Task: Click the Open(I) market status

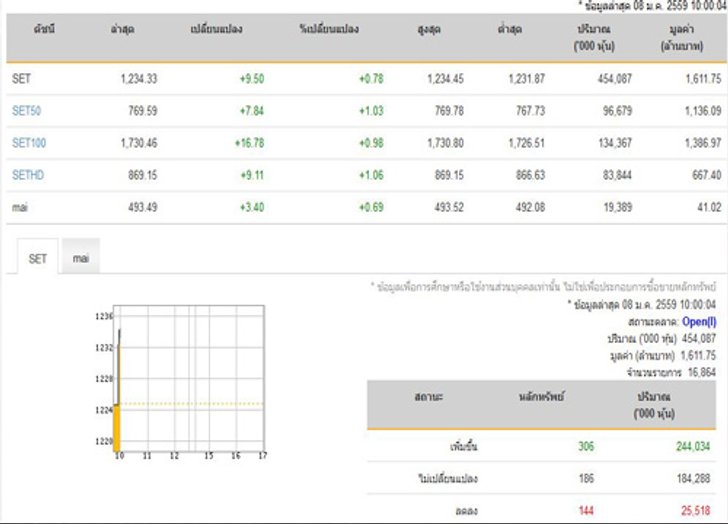Action: pos(699,322)
